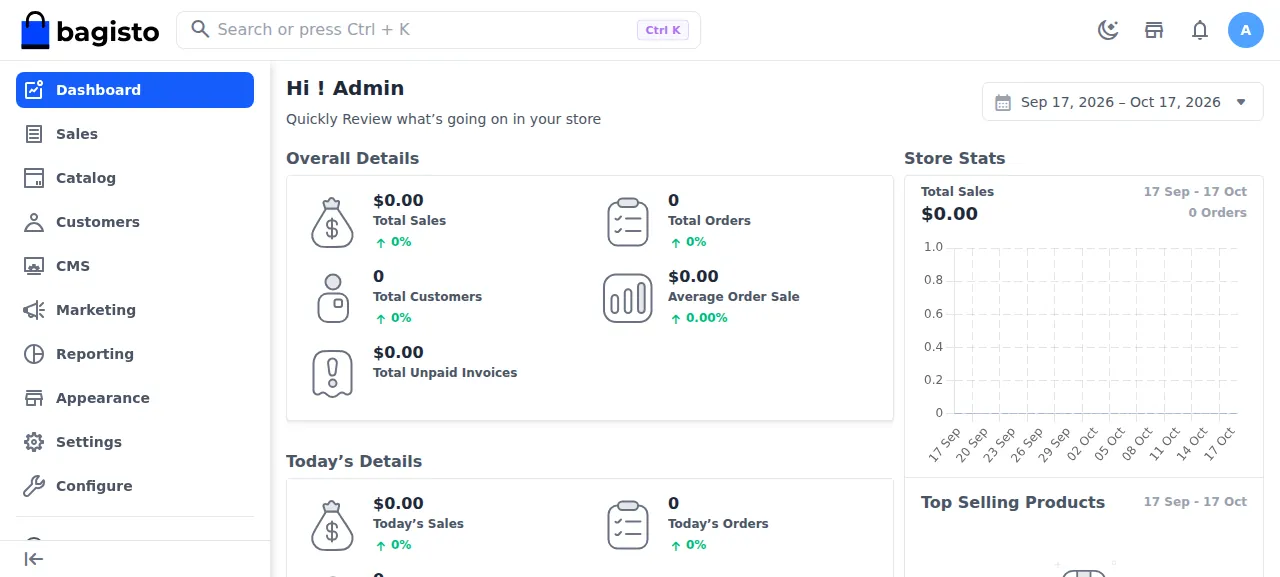
Task: Click the Appearance sidebar icon
Action: (34, 398)
